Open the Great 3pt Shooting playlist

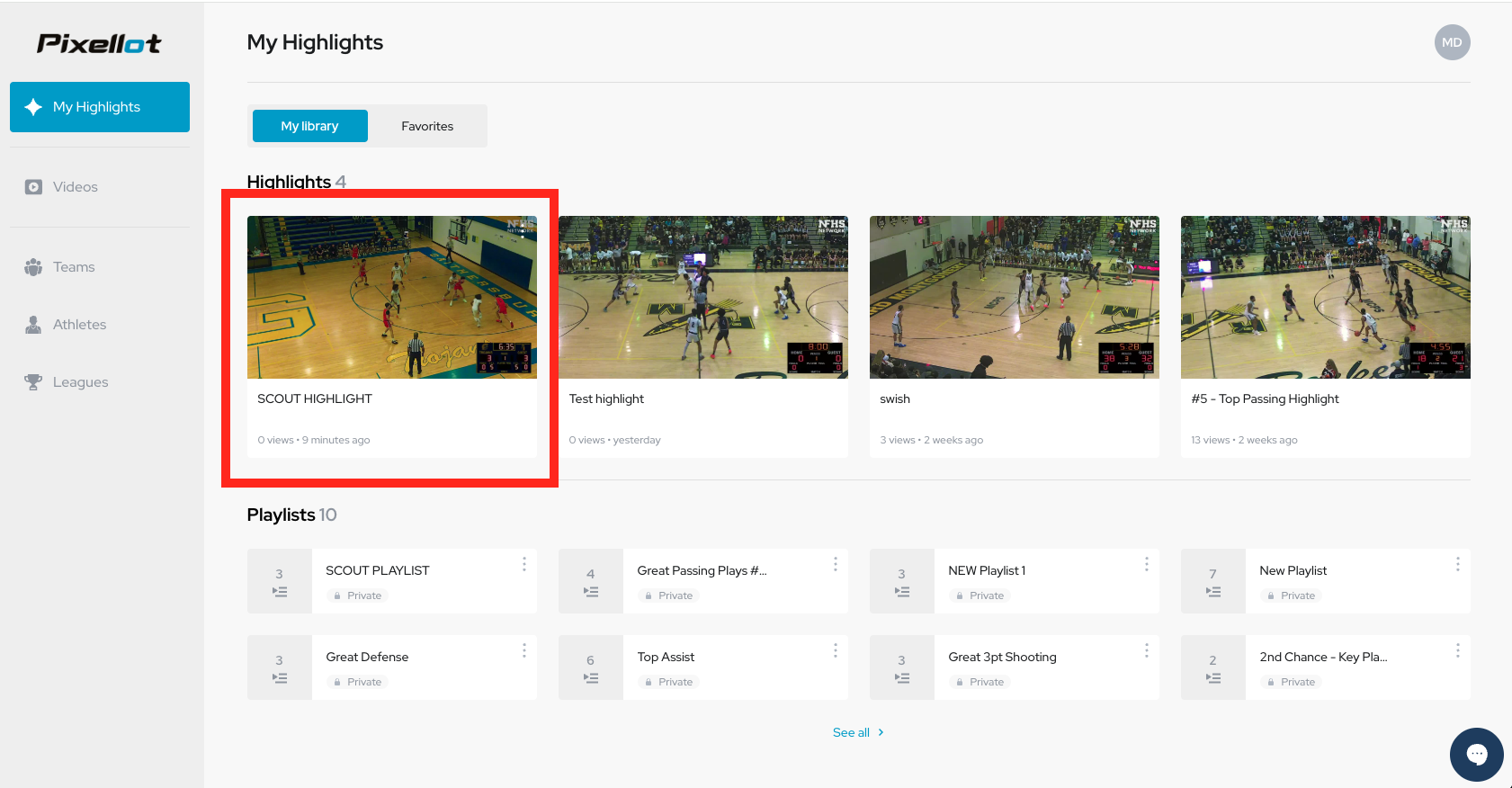[x=1002, y=658]
